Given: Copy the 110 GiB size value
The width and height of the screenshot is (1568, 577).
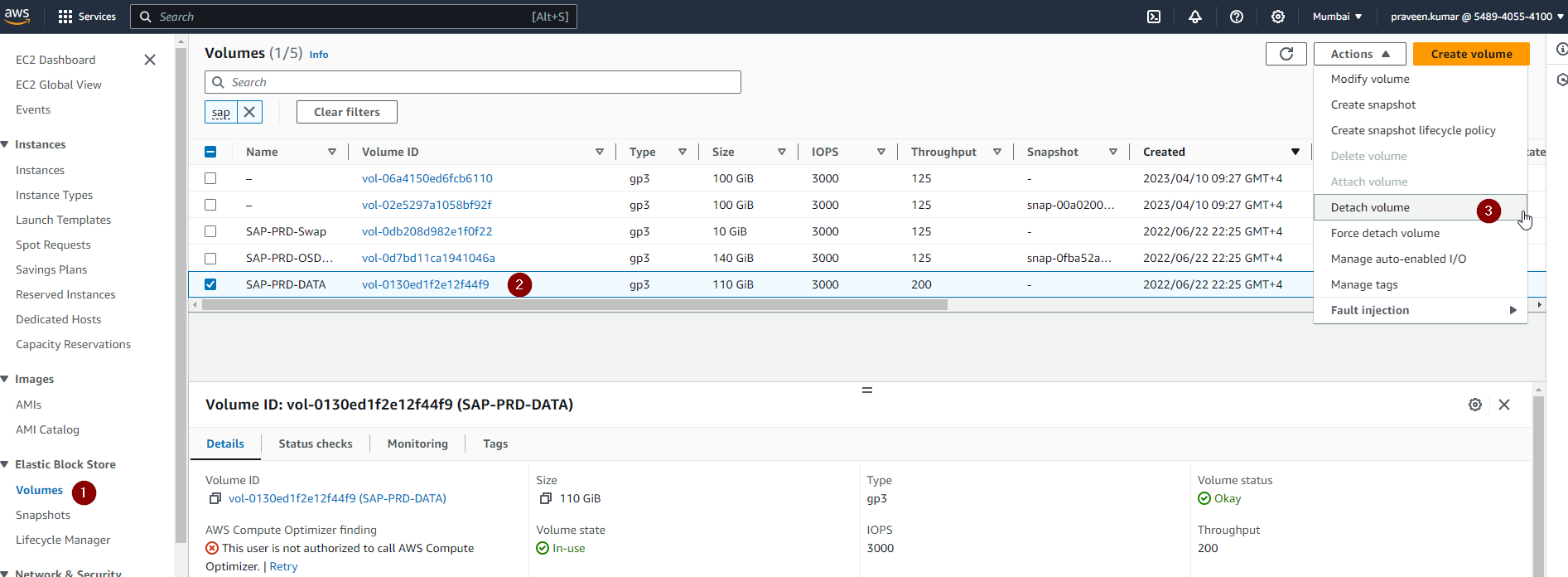Looking at the screenshot, I should click(x=546, y=498).
